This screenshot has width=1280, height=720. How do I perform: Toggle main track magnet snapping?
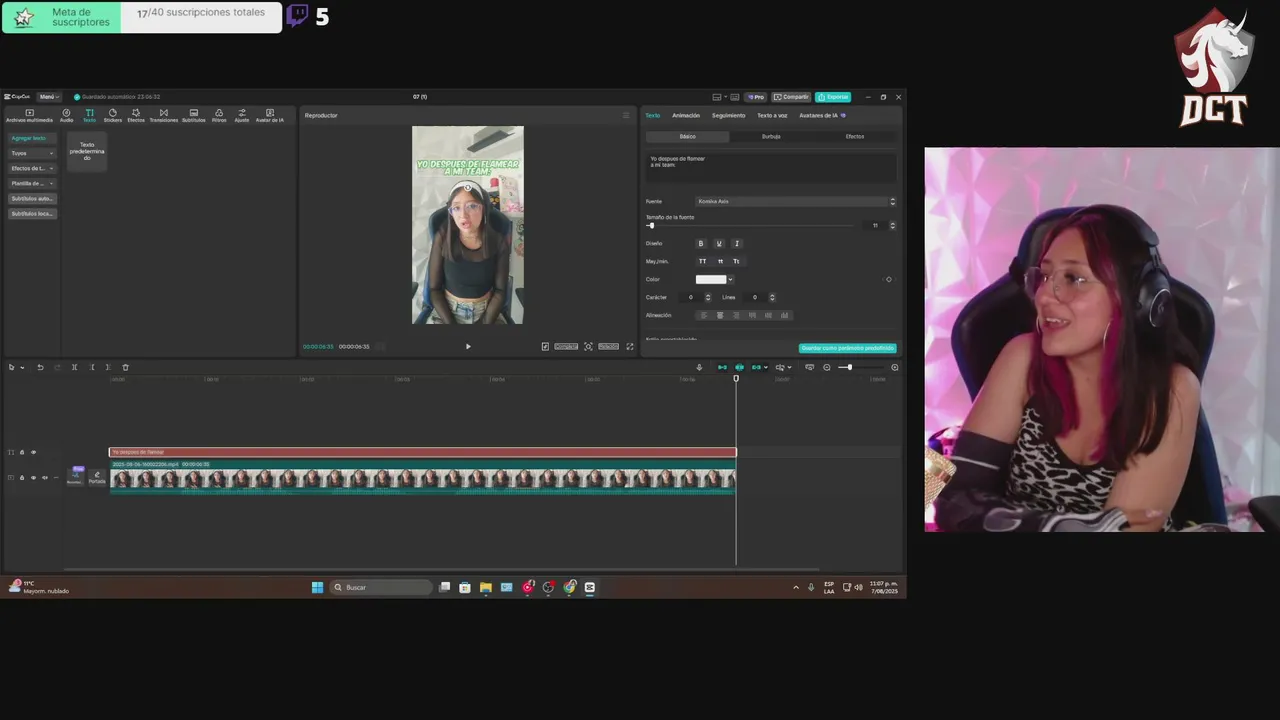[x=722, y=367]
